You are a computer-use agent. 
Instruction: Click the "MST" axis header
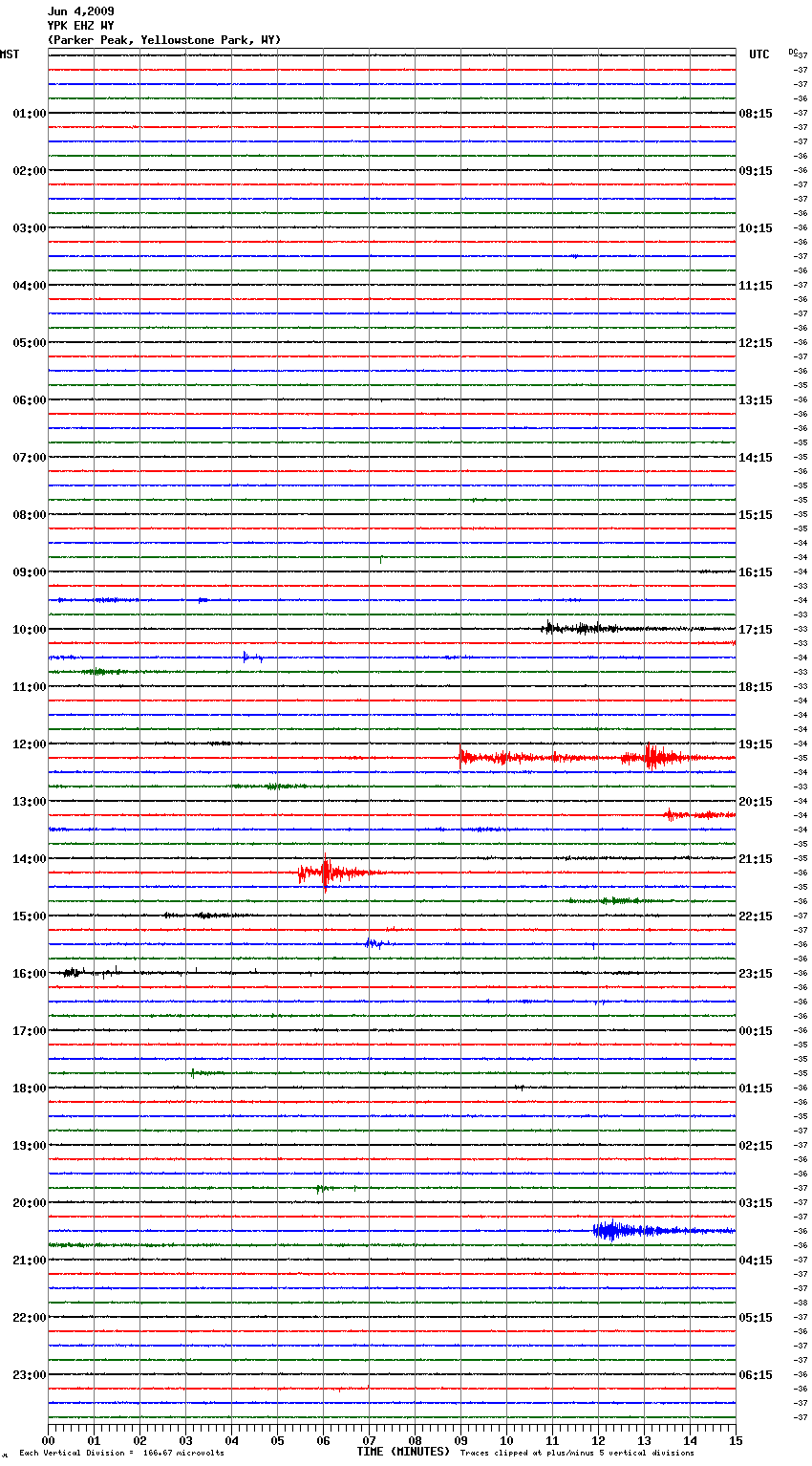click(x=10, y=54)
